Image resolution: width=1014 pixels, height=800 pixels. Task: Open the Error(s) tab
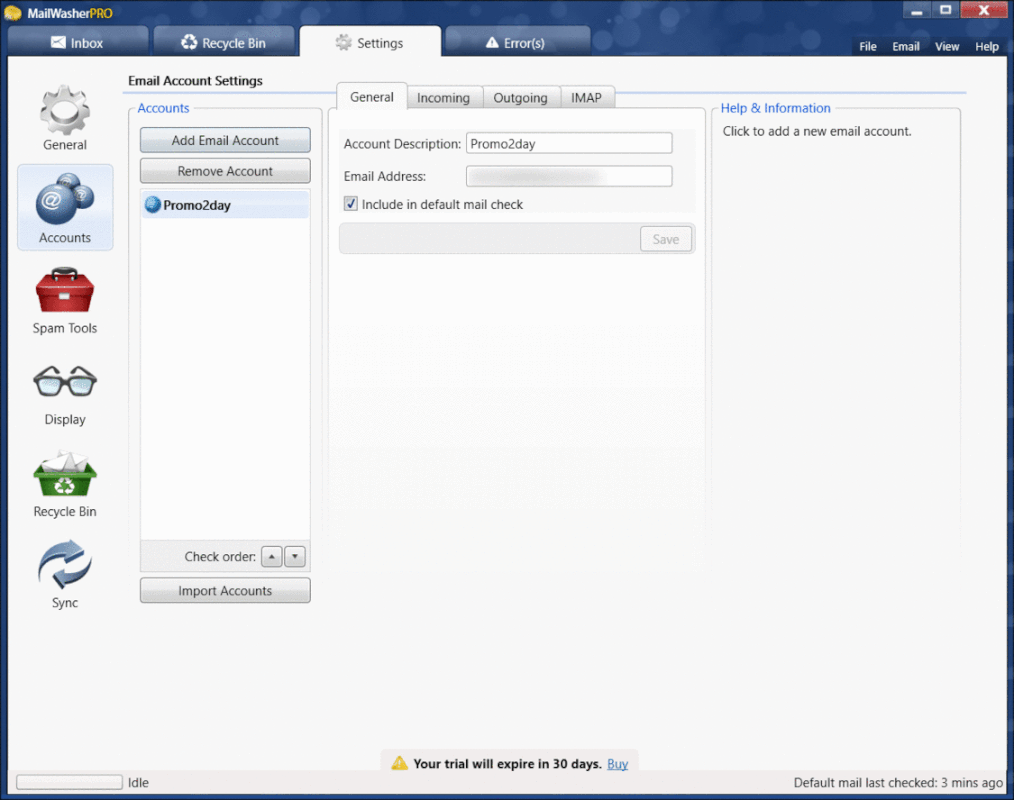[517, 43]
